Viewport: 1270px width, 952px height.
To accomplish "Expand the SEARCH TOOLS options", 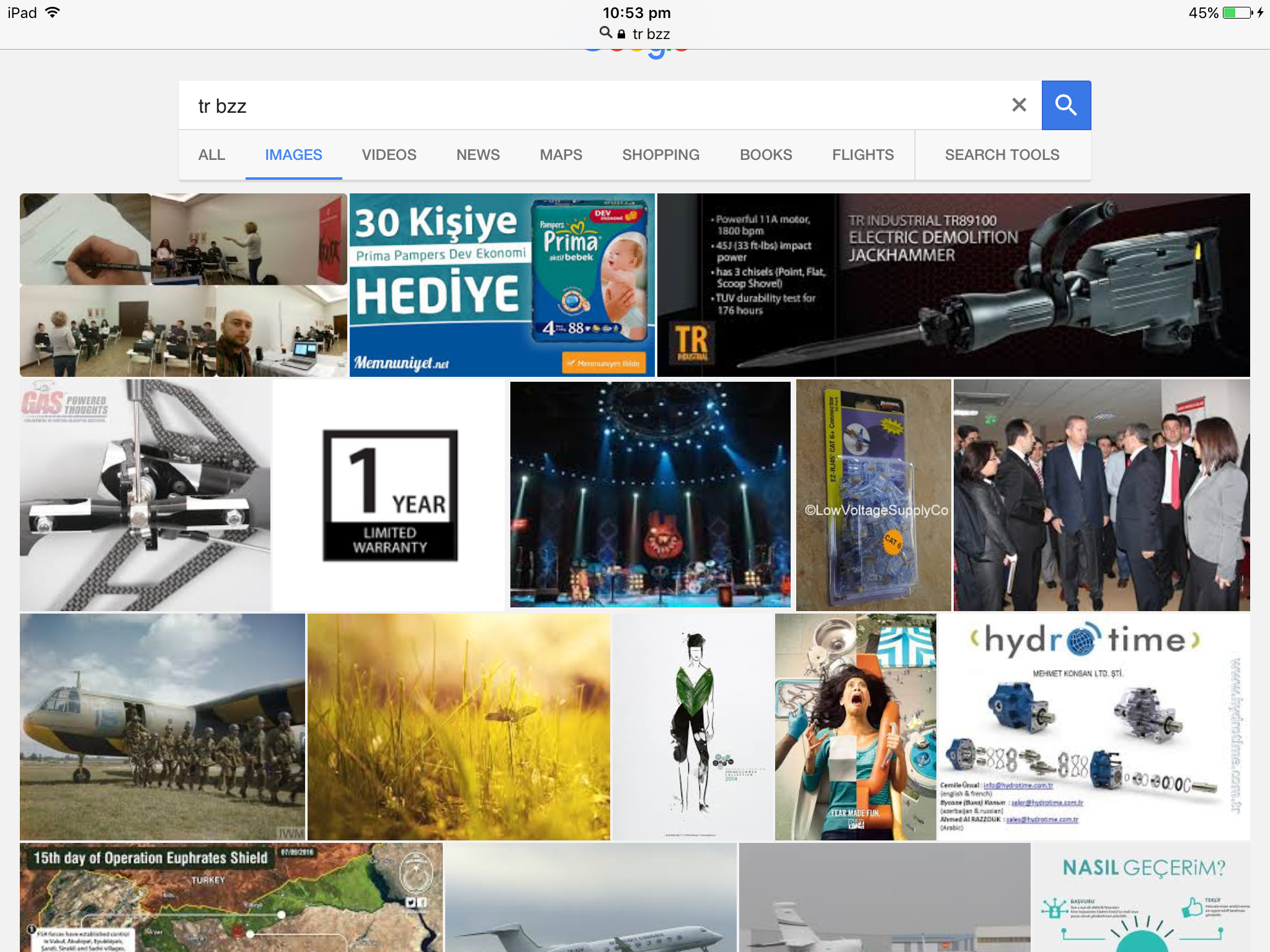I will coord(1001,155).
